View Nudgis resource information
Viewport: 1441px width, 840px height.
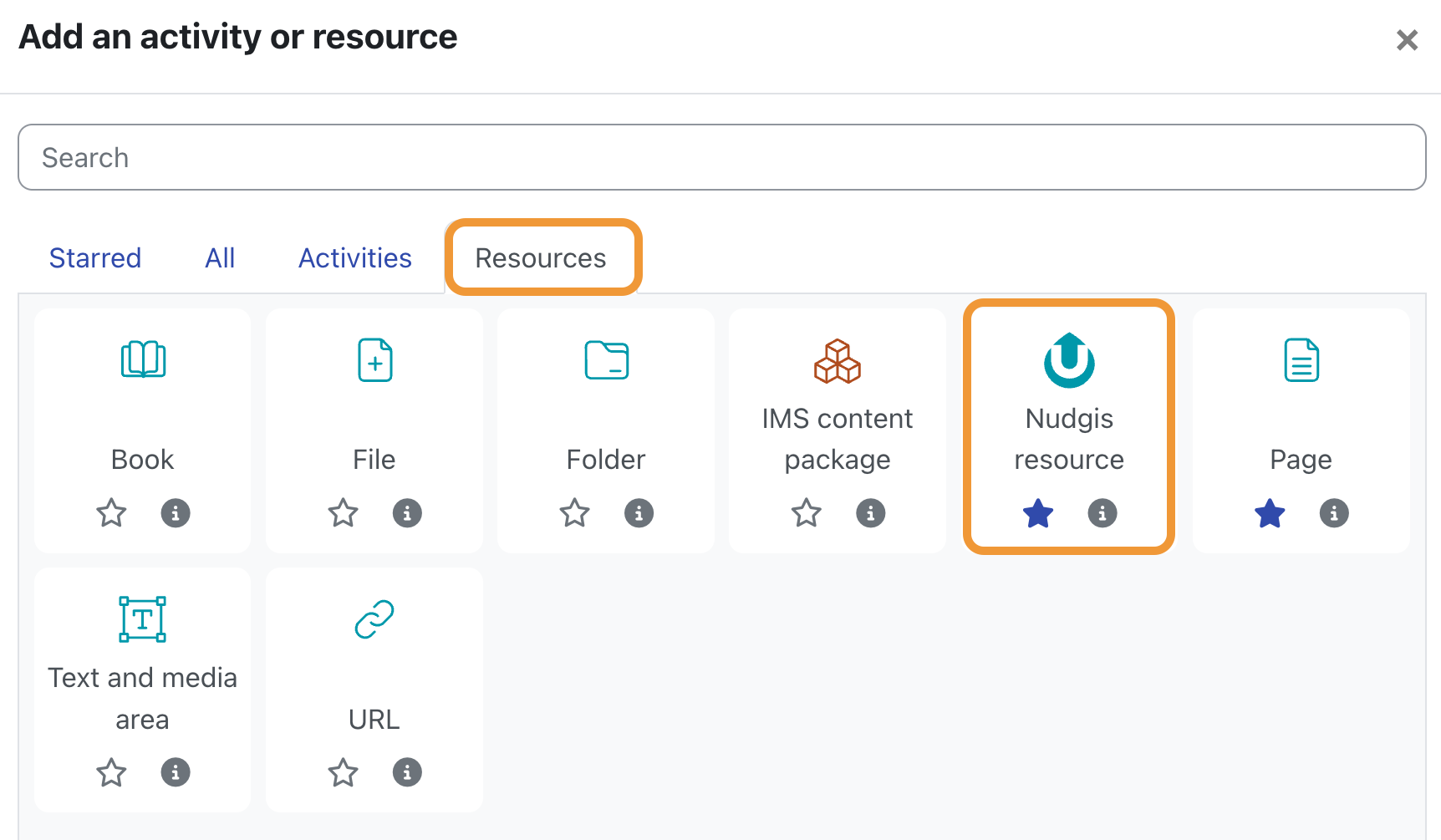pyautogui.click(x=1102, y=512)
